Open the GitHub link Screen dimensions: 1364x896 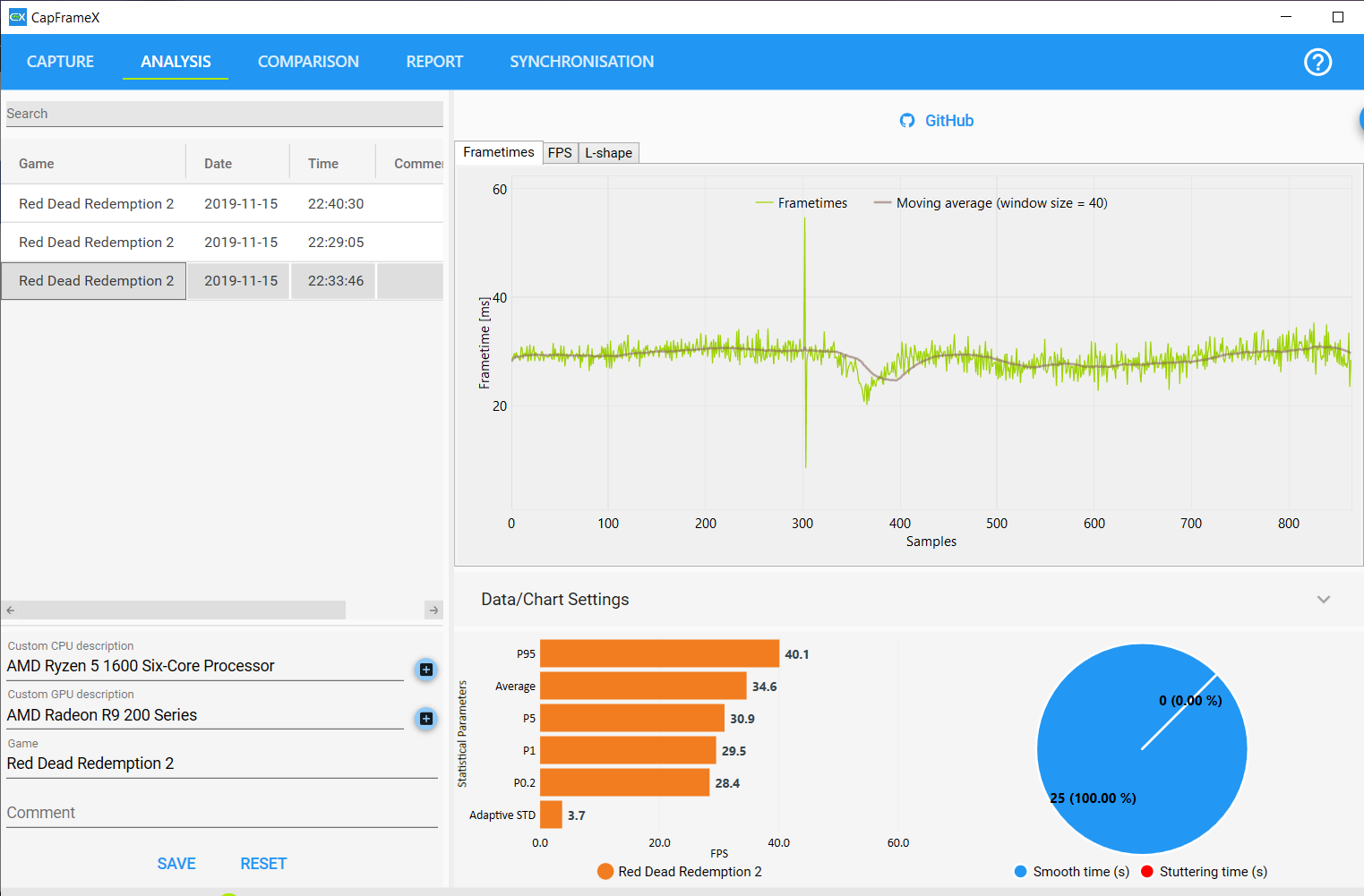[x=949, y=121]
